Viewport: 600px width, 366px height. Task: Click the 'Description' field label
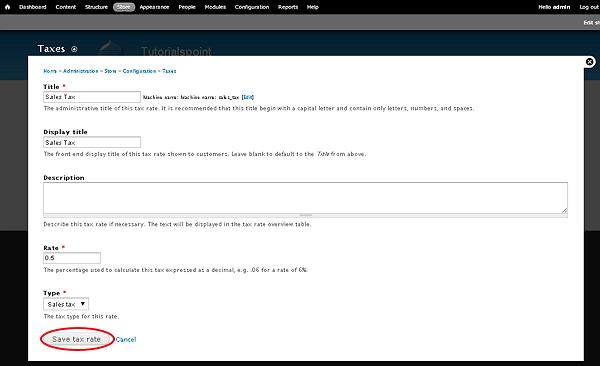click(x=64, y=178)
